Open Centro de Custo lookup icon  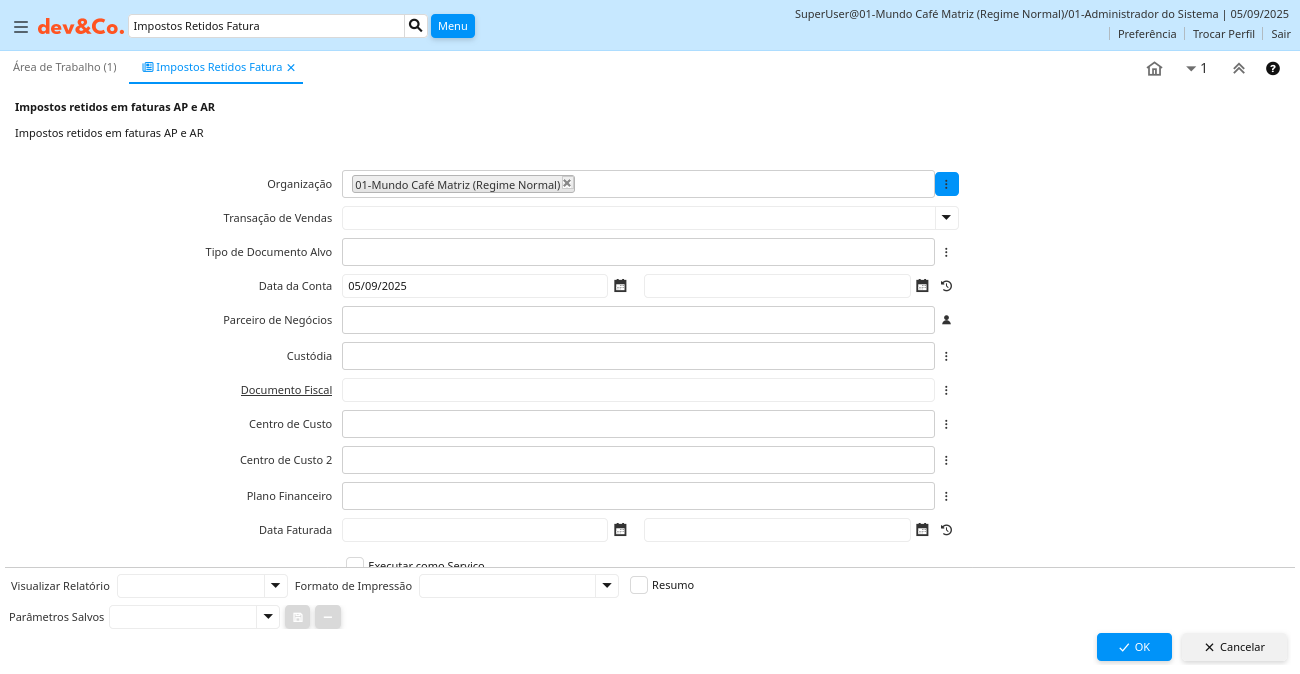click(946, 424)
